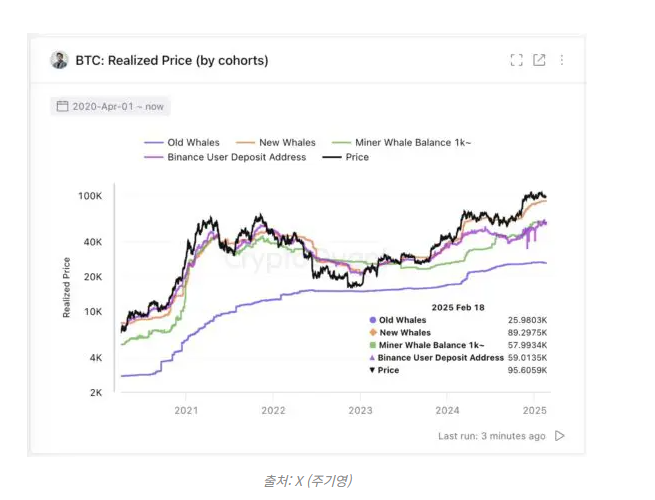Click the author avatar picture
This screenshot has height=500, width=655.
click(59, 60)
